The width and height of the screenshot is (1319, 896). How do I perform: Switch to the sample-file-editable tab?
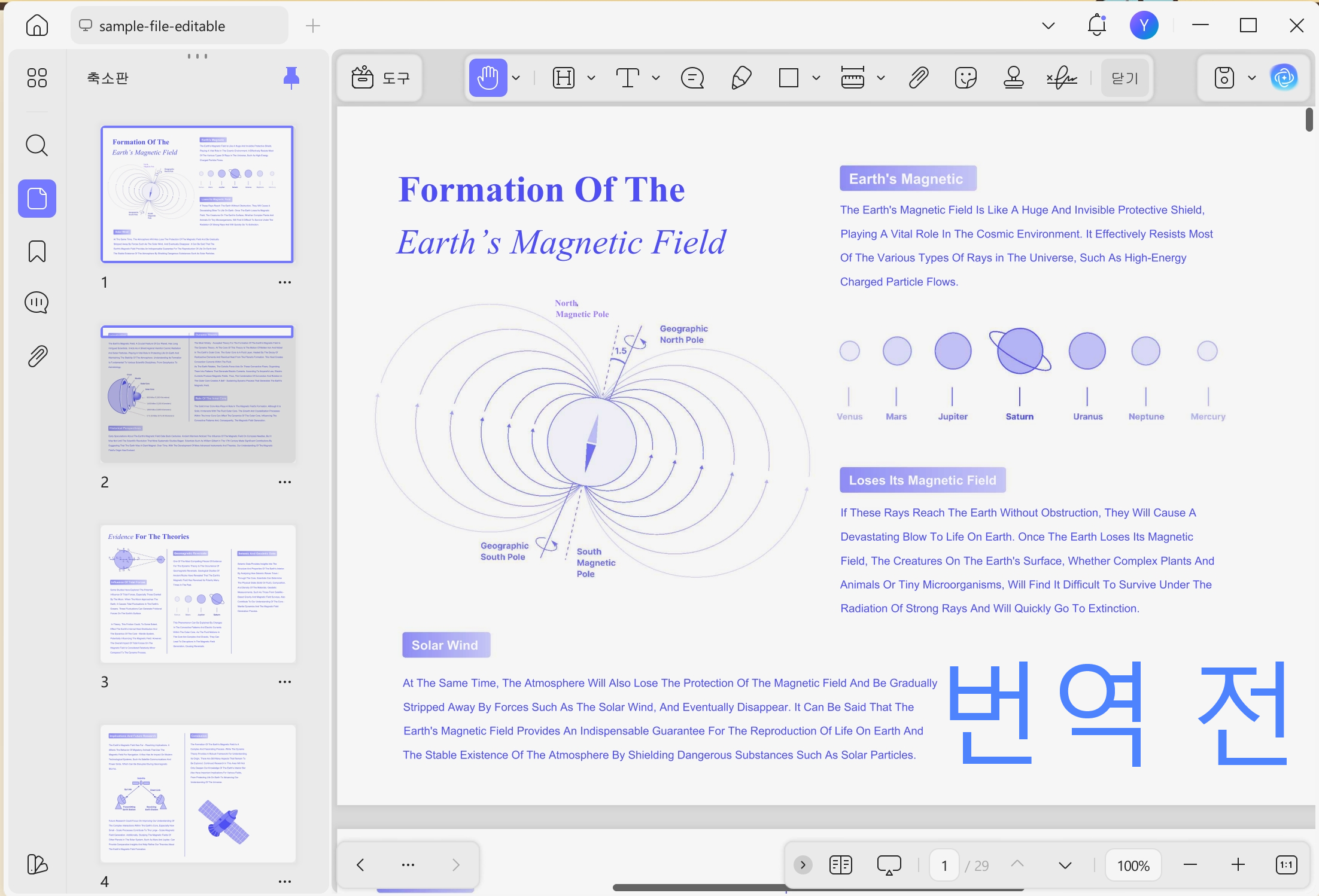(x=180, y=26)
